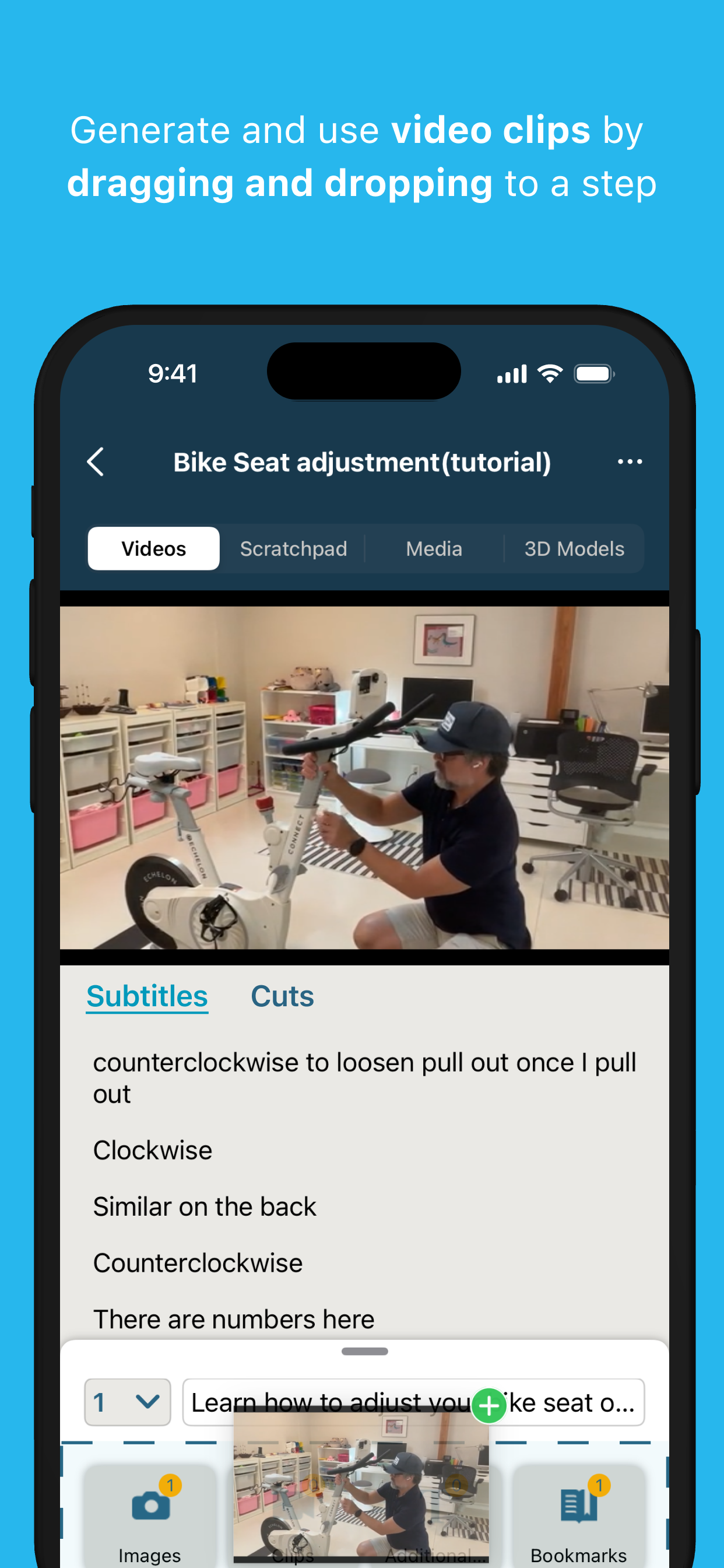Expand the bottom sheet grabber handle
The image size is (724, 1568).
point(364,1352)
